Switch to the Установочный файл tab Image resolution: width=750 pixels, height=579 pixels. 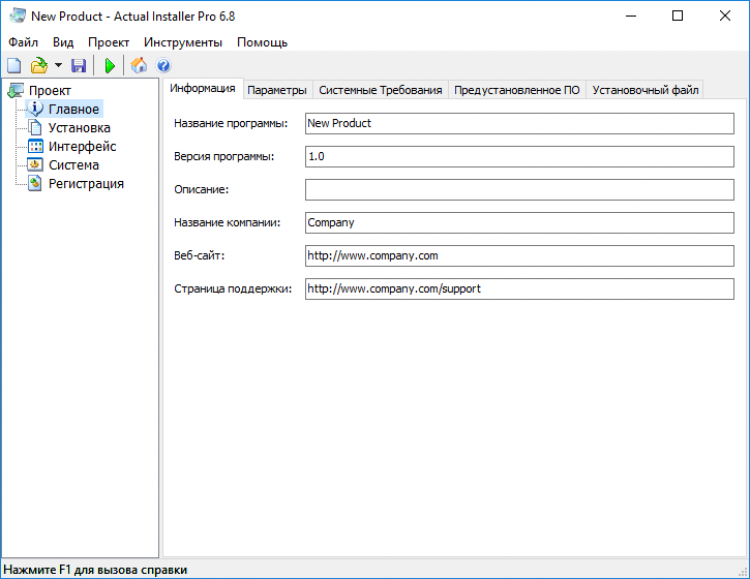point(645,90)
